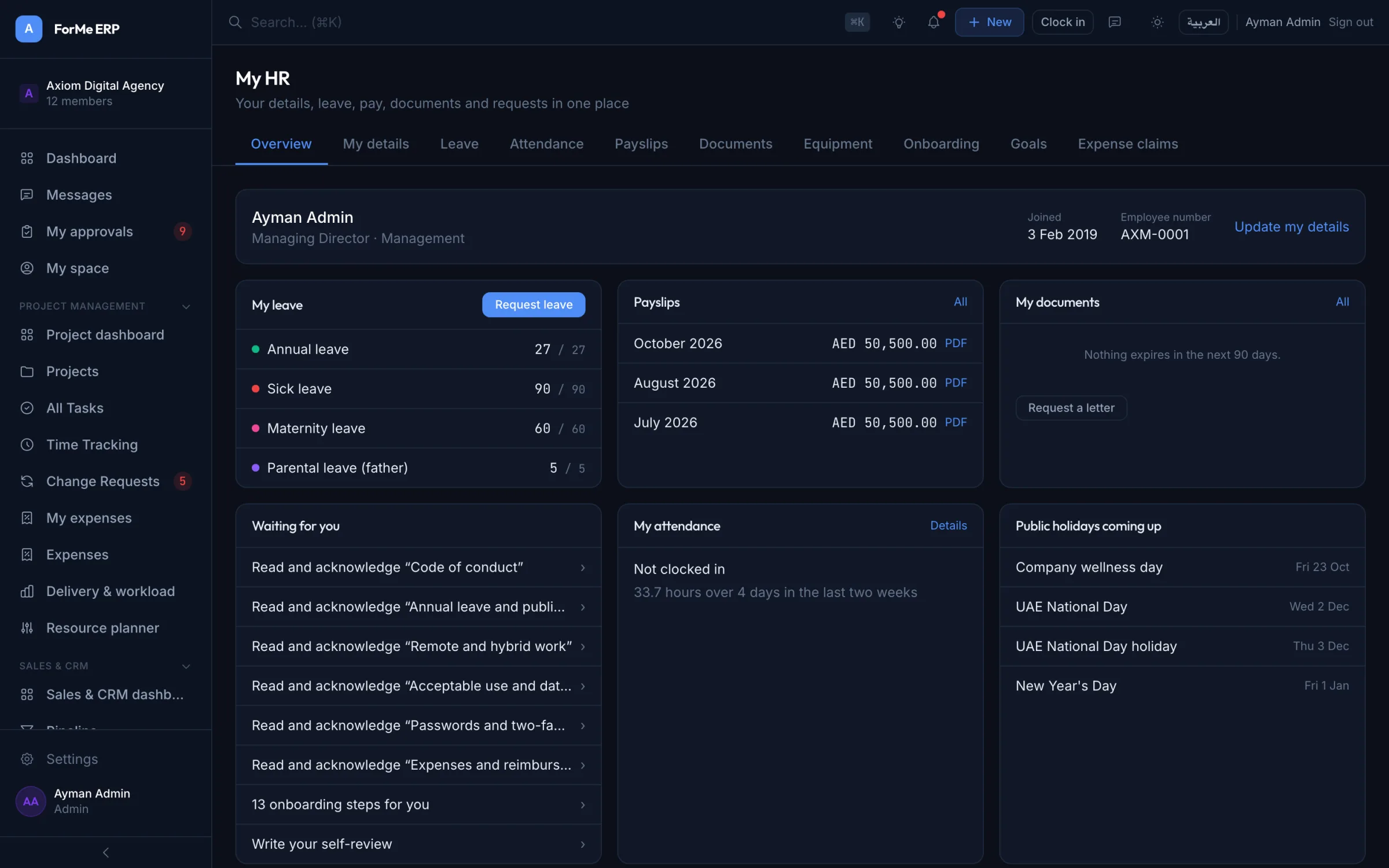Open the Axiom Digital Agency workspace switcher
The height and width of the screenshot is (868, 1389).
105,93
